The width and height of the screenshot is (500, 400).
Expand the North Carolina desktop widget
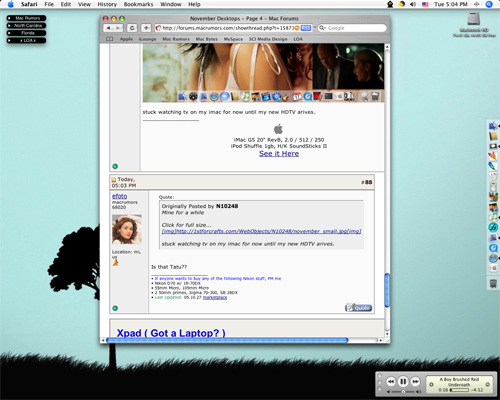(26, 26)
